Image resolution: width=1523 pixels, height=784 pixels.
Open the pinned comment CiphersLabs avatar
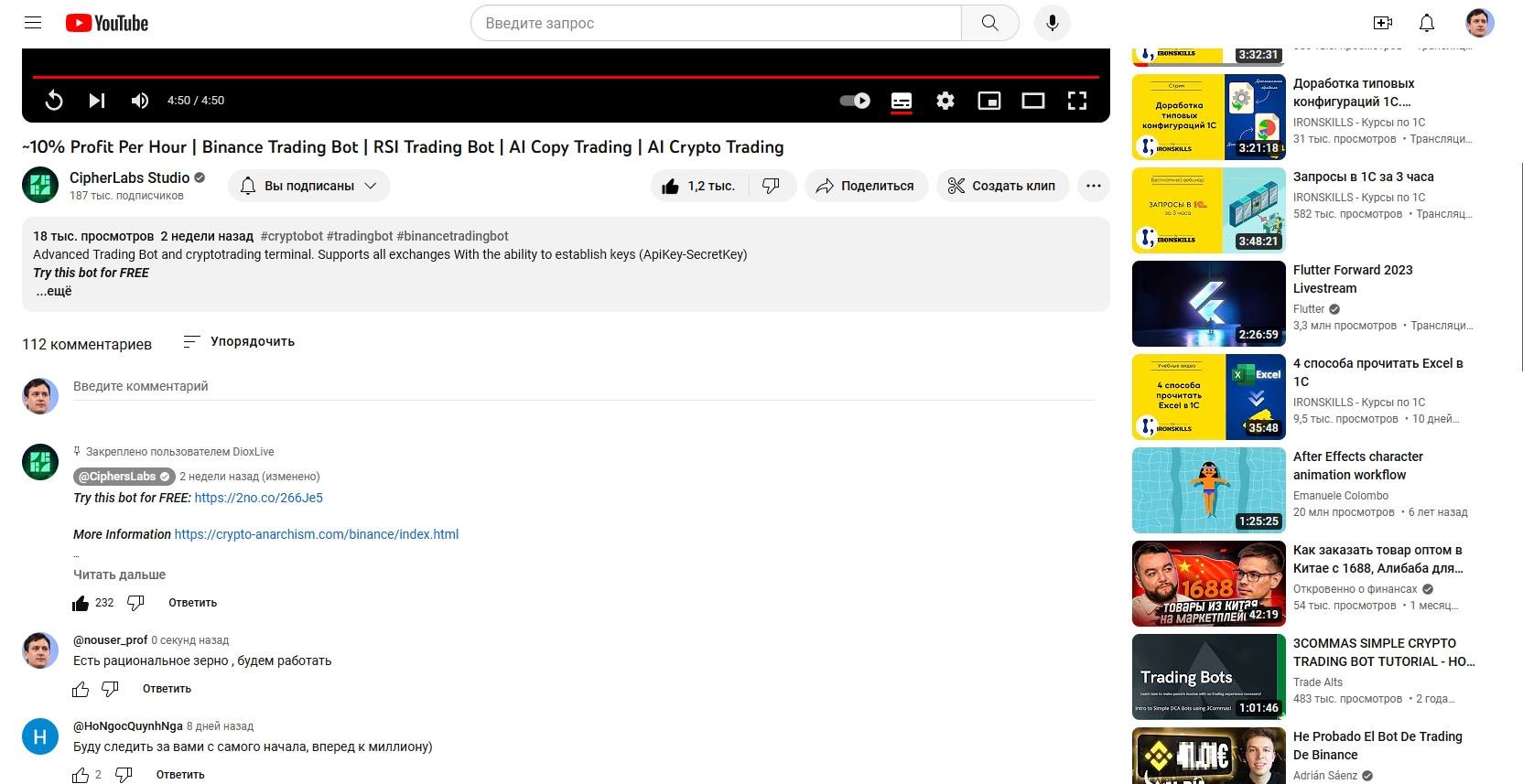coord(40,462)
